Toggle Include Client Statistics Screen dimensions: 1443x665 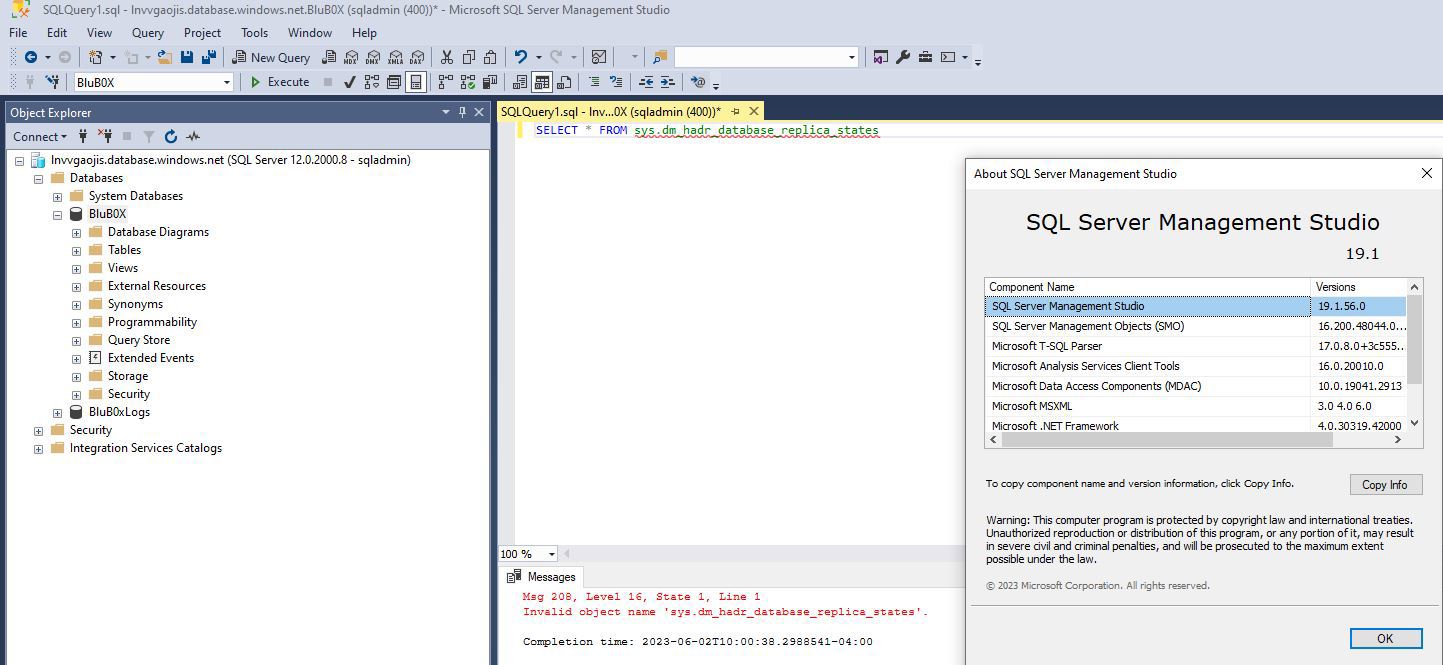[489, 82]
